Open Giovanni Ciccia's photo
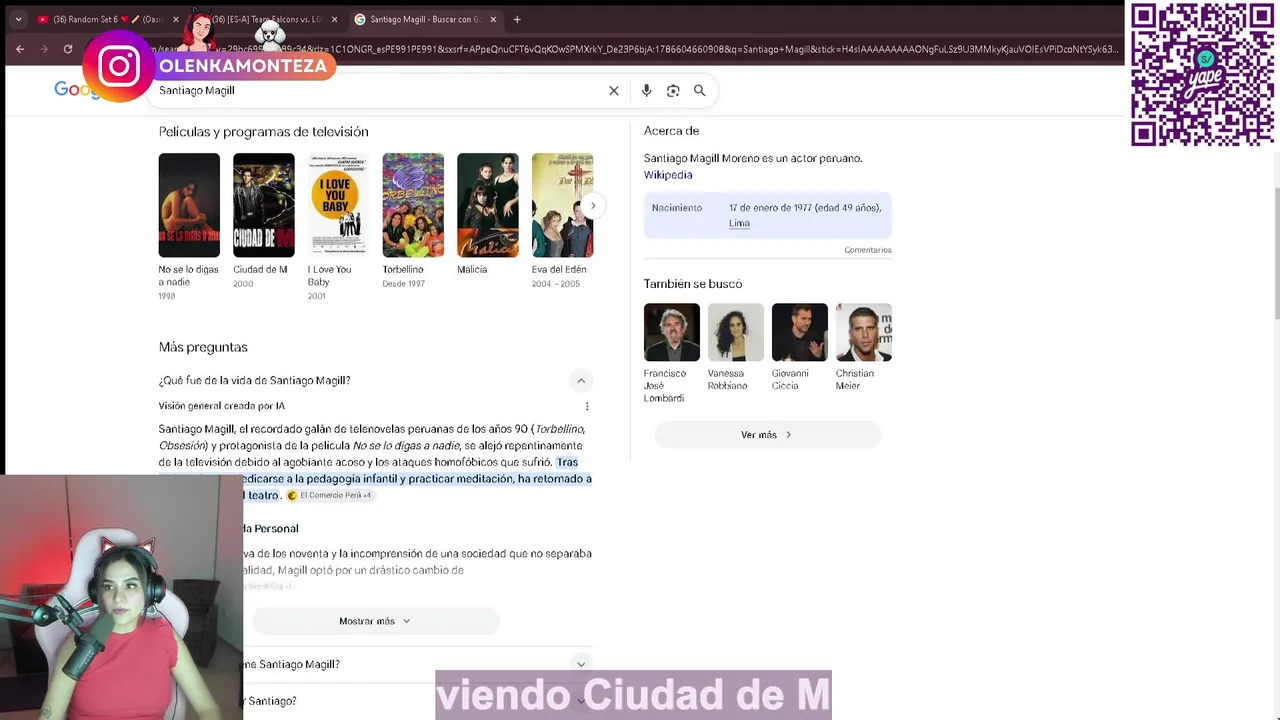 pos(800,332)
